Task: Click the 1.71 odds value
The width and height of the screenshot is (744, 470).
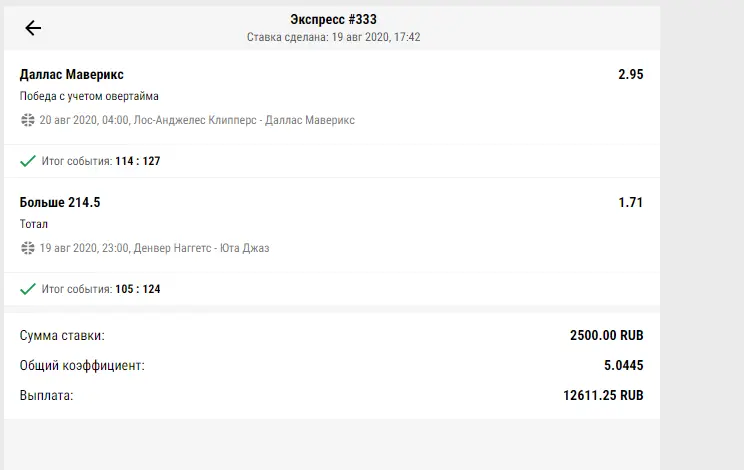Action: [x=631, y=203]
